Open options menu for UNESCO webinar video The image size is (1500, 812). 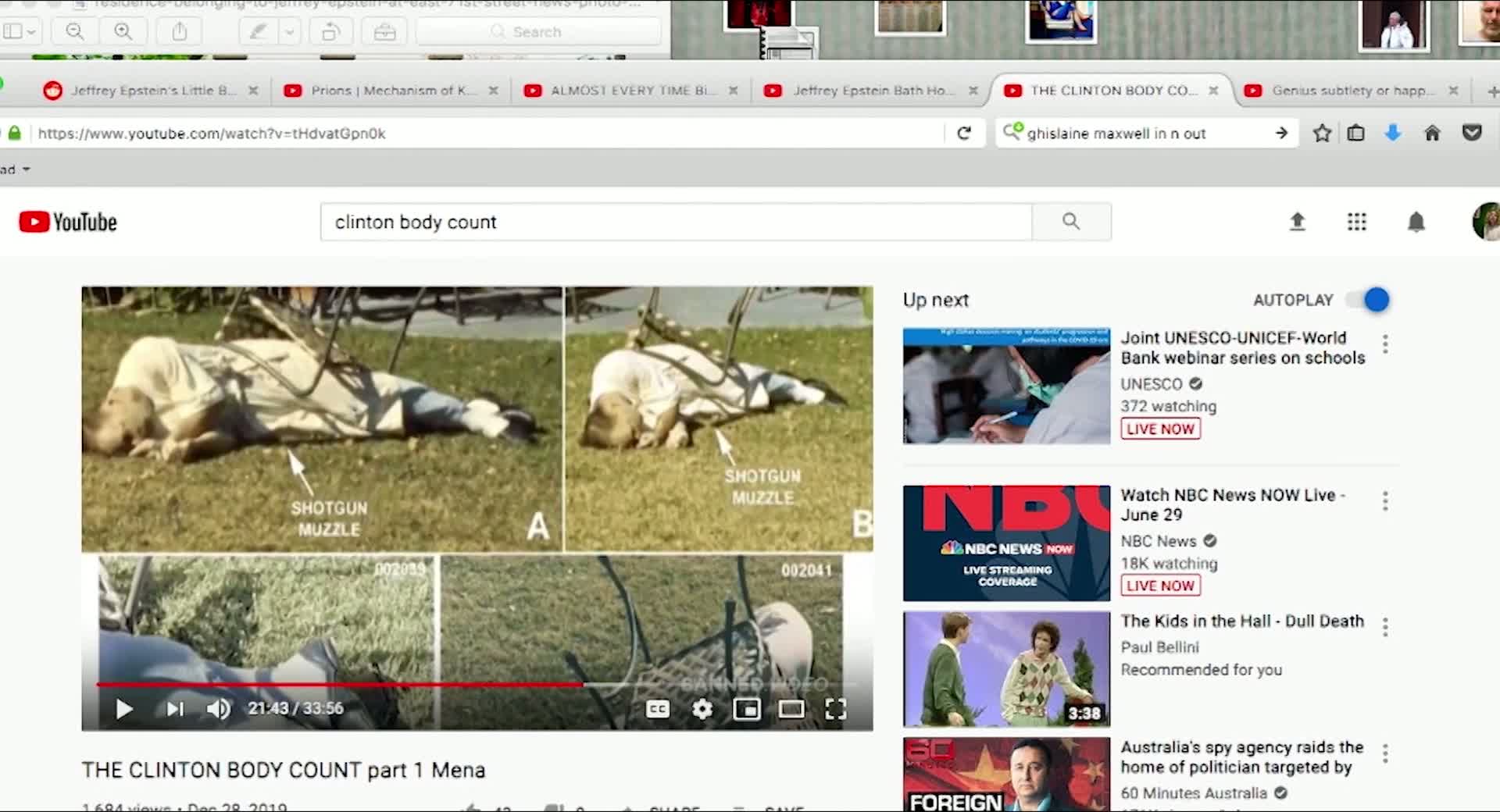click(x=1385, y=344)
